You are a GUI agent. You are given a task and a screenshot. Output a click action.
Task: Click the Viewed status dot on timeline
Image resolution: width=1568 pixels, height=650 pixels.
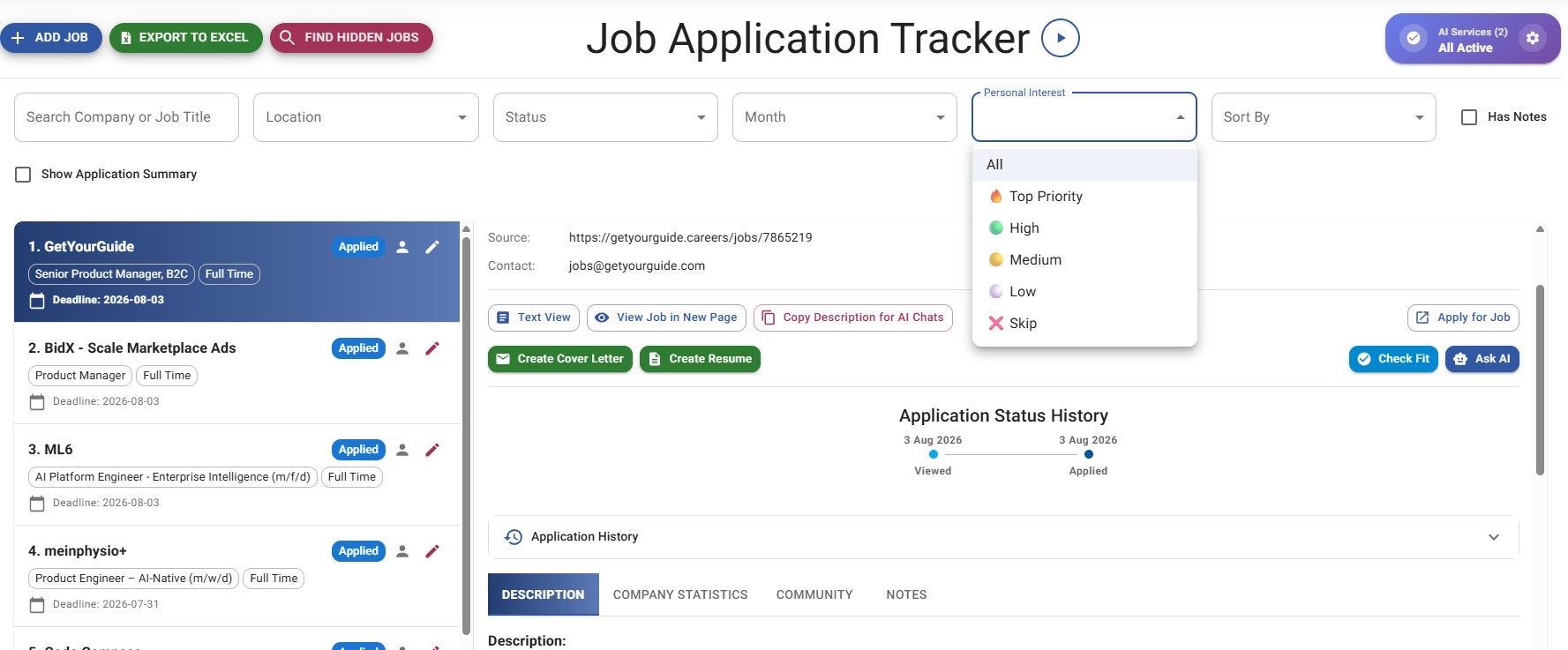point(934,454)
